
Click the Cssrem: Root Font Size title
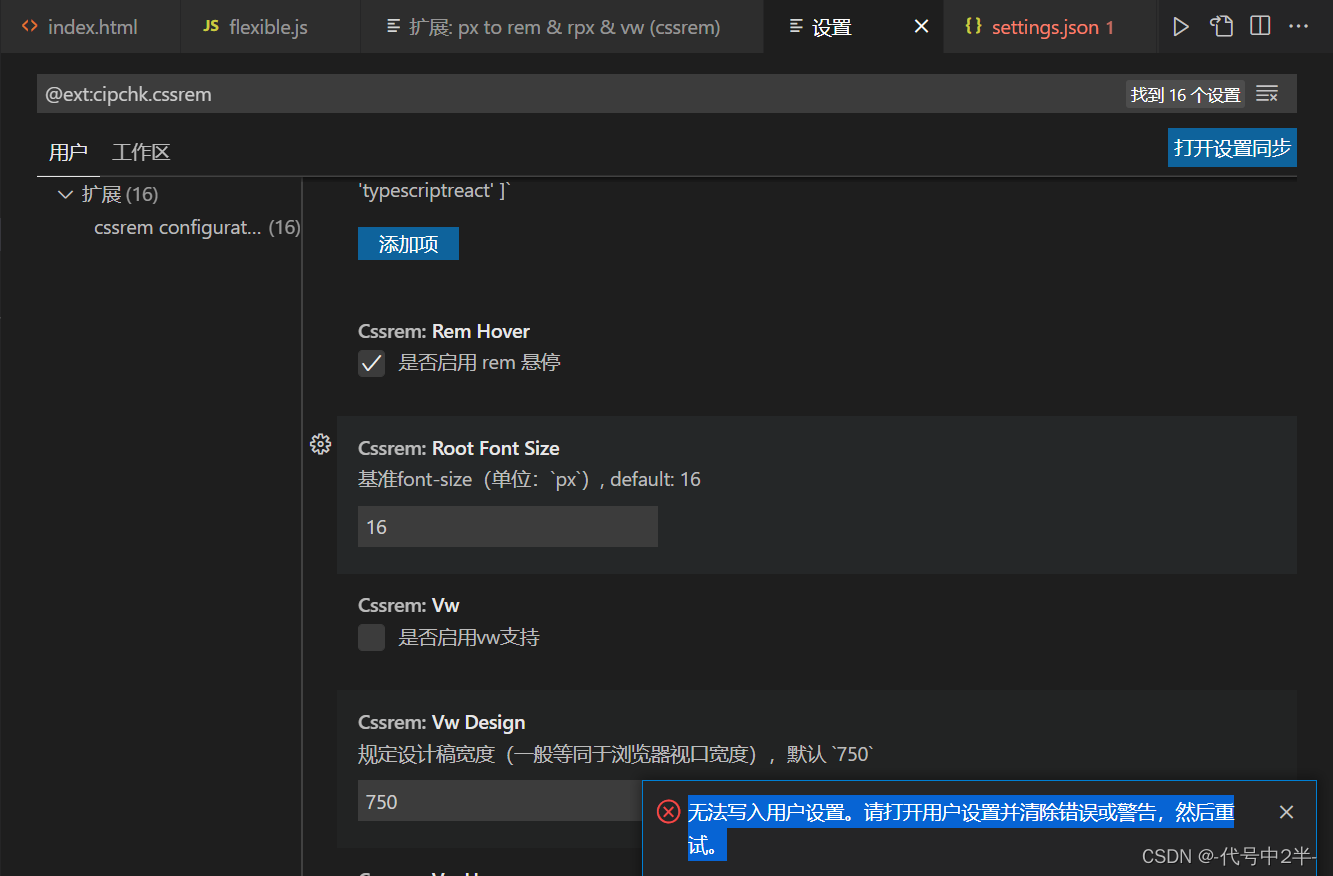pyautogui.click(x=459, y=448)
